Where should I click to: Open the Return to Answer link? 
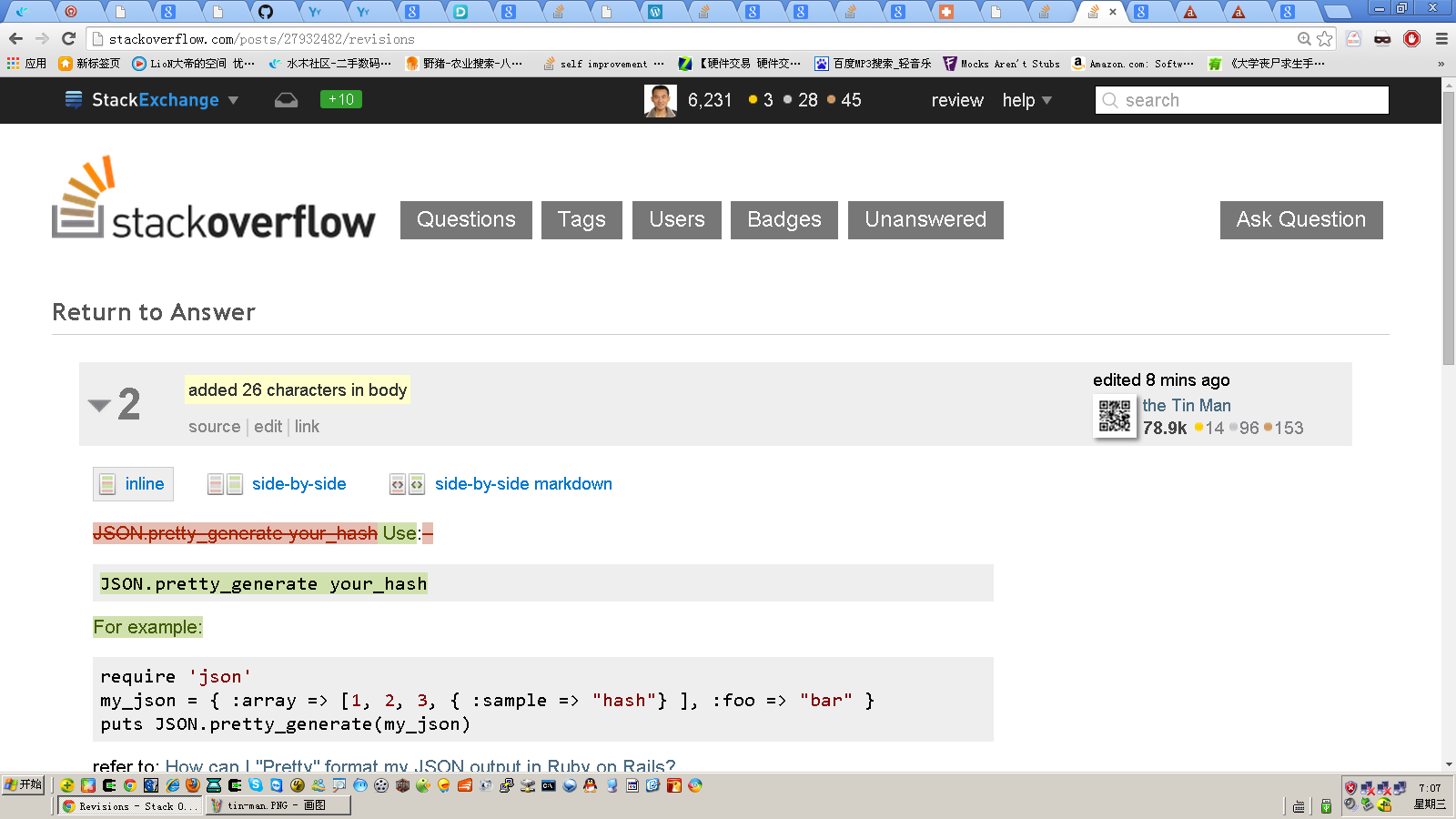point(154,312)
